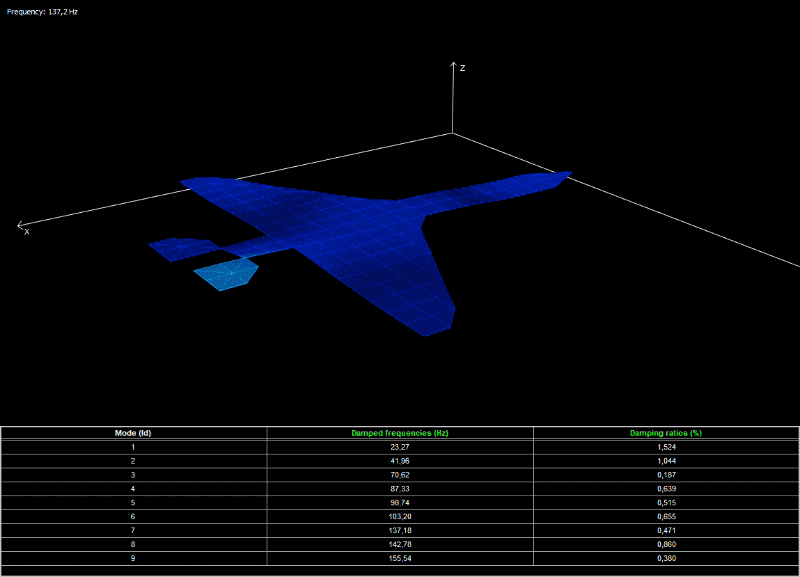This screenshot has width=800, height=577.
Task: Click the 23,27 Hz frequency cell
Action: pyautogui.click(x=400, y=447)
